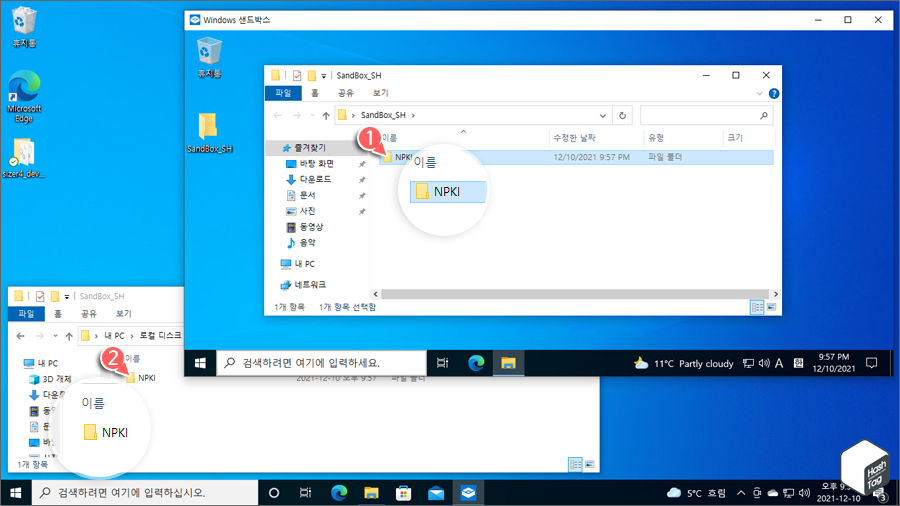Viewport: 900px width, 506px height.
Task: Expand address bar history dropdown in sandbox
Action: pyautogui.click(x=603, y=115)
